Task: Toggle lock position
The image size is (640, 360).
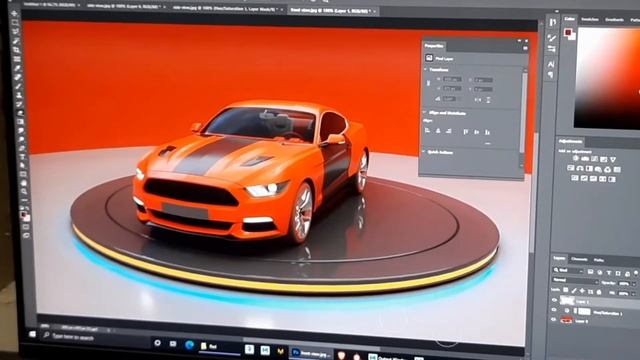Action: tap(582, 291)
